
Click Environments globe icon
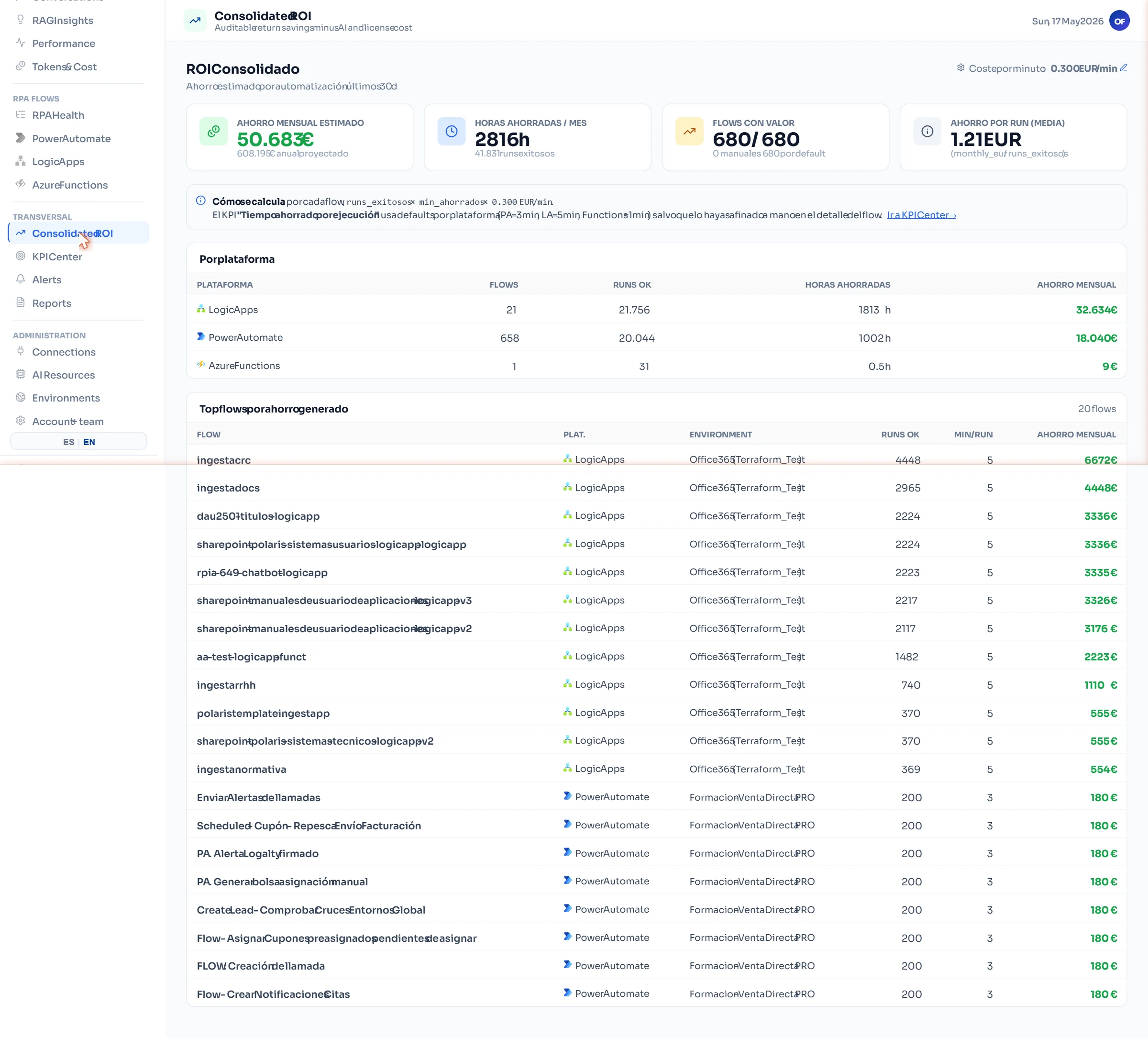pyautogui.click(x=21, y=398)
